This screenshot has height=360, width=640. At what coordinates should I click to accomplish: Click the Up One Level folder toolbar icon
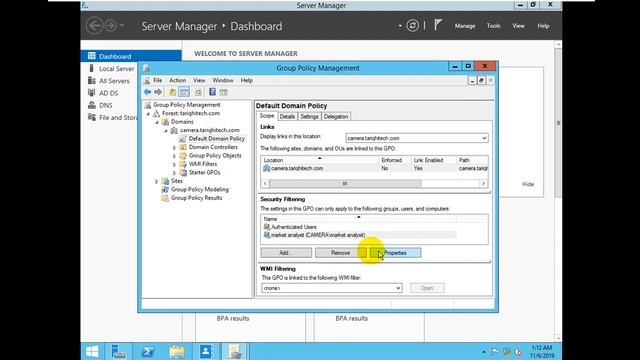coord(173,92)
